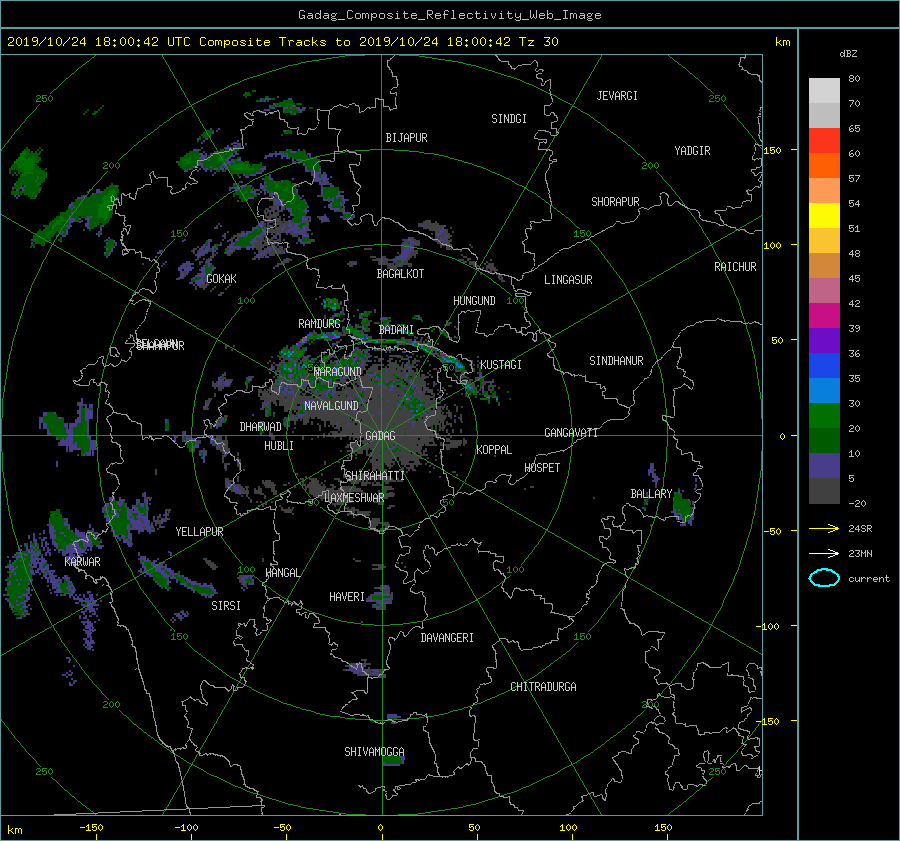Click the NAVALGUND city label
The width and height of the screenshot is (900, 841).
tap(331, 406)
